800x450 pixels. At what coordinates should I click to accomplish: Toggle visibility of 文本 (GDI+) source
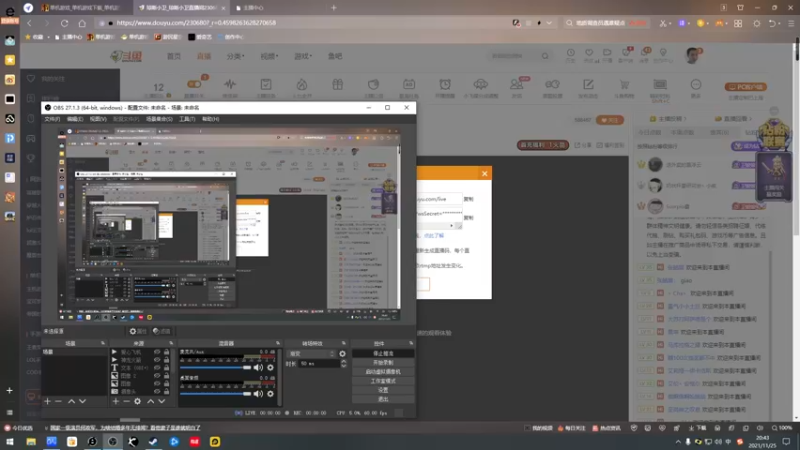click(x=157, y=368)
